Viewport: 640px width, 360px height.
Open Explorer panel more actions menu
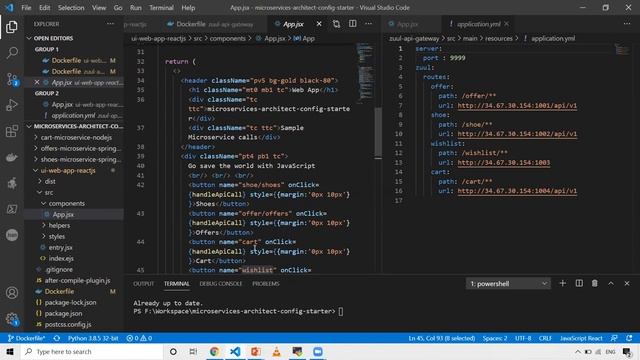[111, 24]
